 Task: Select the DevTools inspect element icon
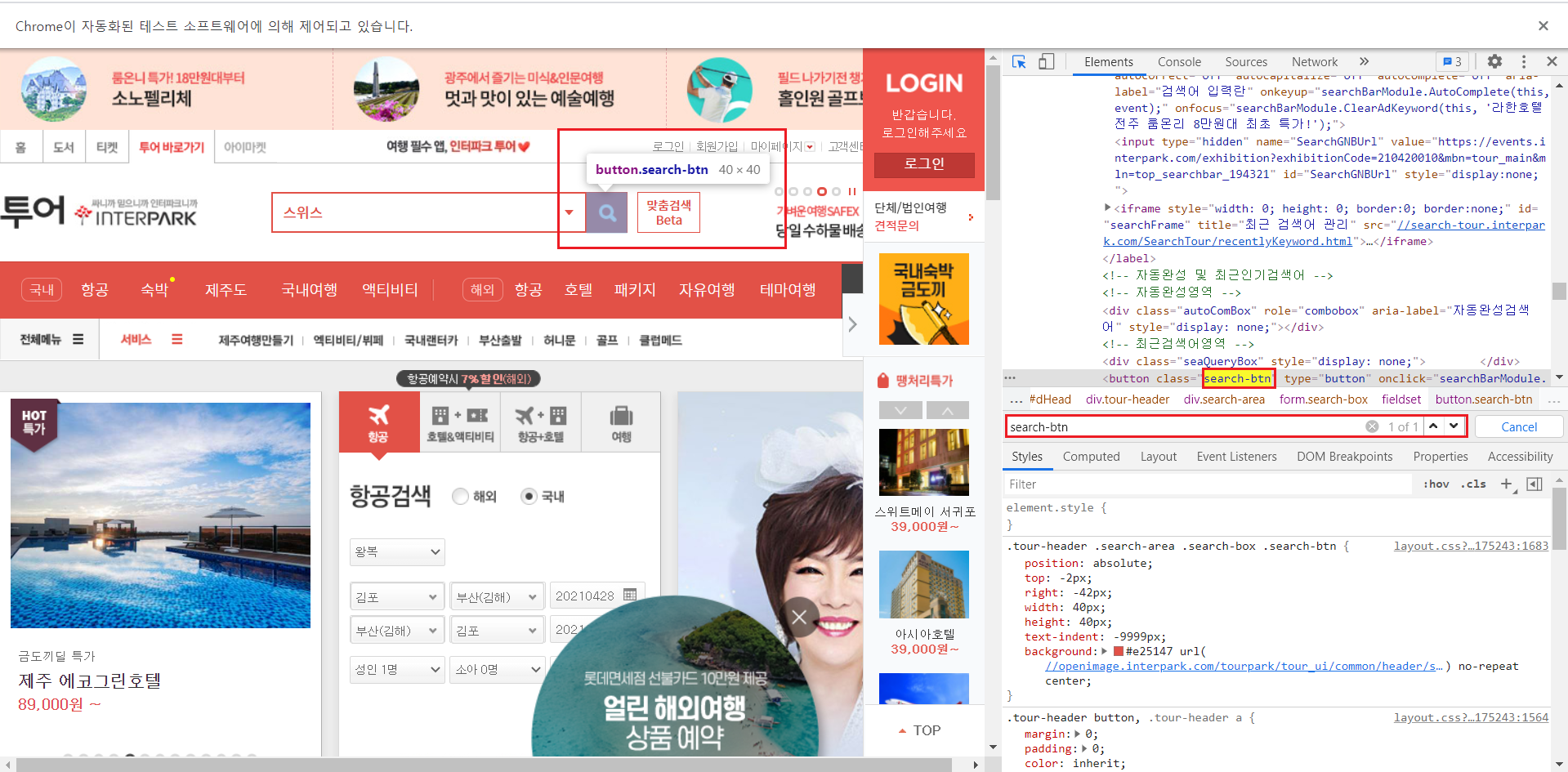1019,62
